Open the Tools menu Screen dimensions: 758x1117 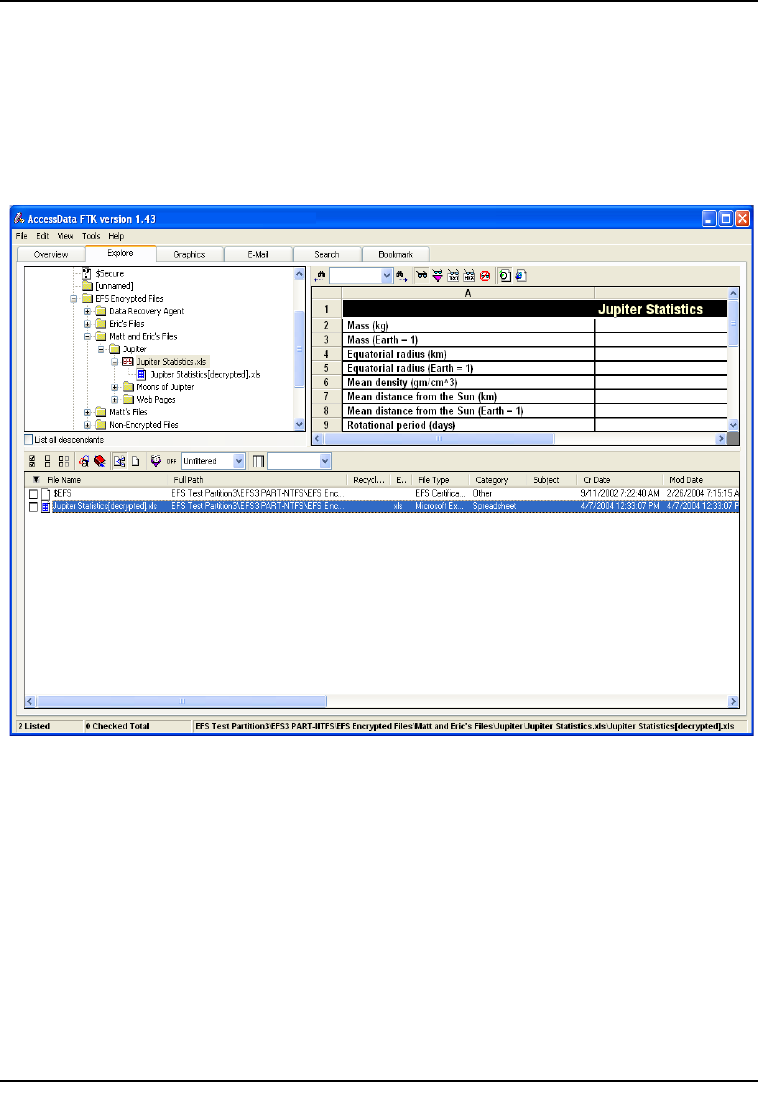coord(91,236)
